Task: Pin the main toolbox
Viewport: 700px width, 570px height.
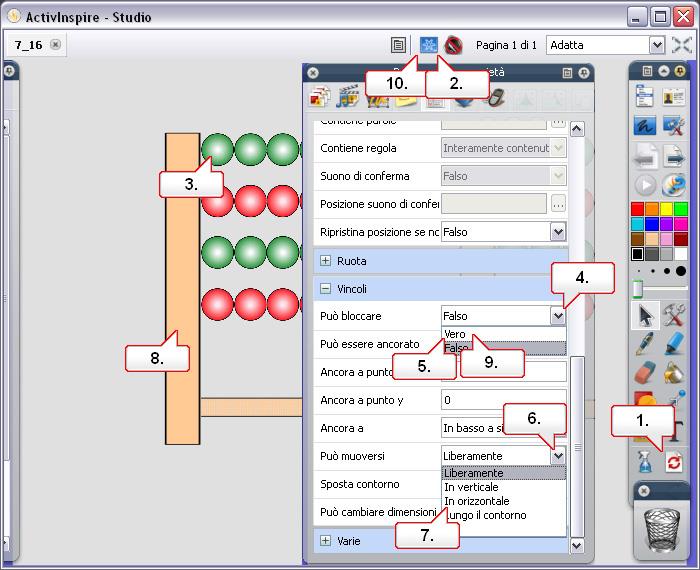Action: coord(680,71)
